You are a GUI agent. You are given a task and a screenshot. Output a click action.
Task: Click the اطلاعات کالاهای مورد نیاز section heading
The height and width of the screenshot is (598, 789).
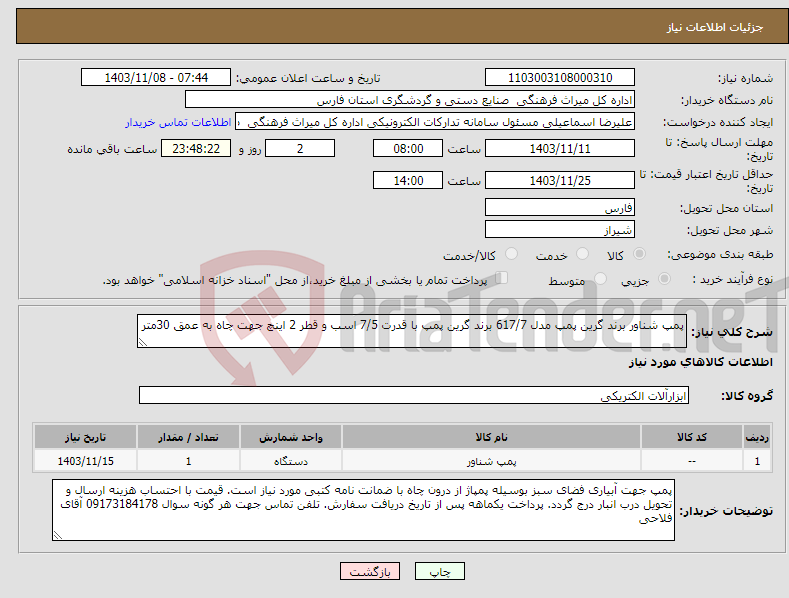pos(700,362)
